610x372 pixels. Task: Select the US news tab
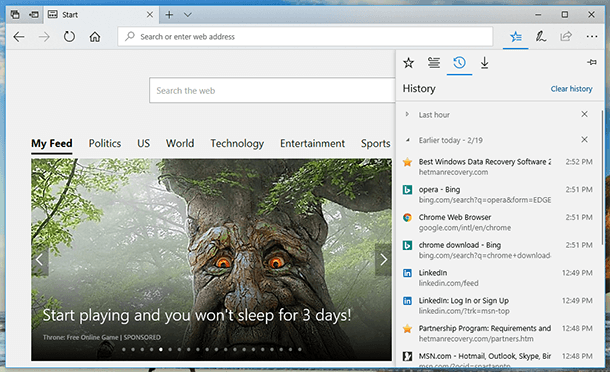(x=143, y=144)
